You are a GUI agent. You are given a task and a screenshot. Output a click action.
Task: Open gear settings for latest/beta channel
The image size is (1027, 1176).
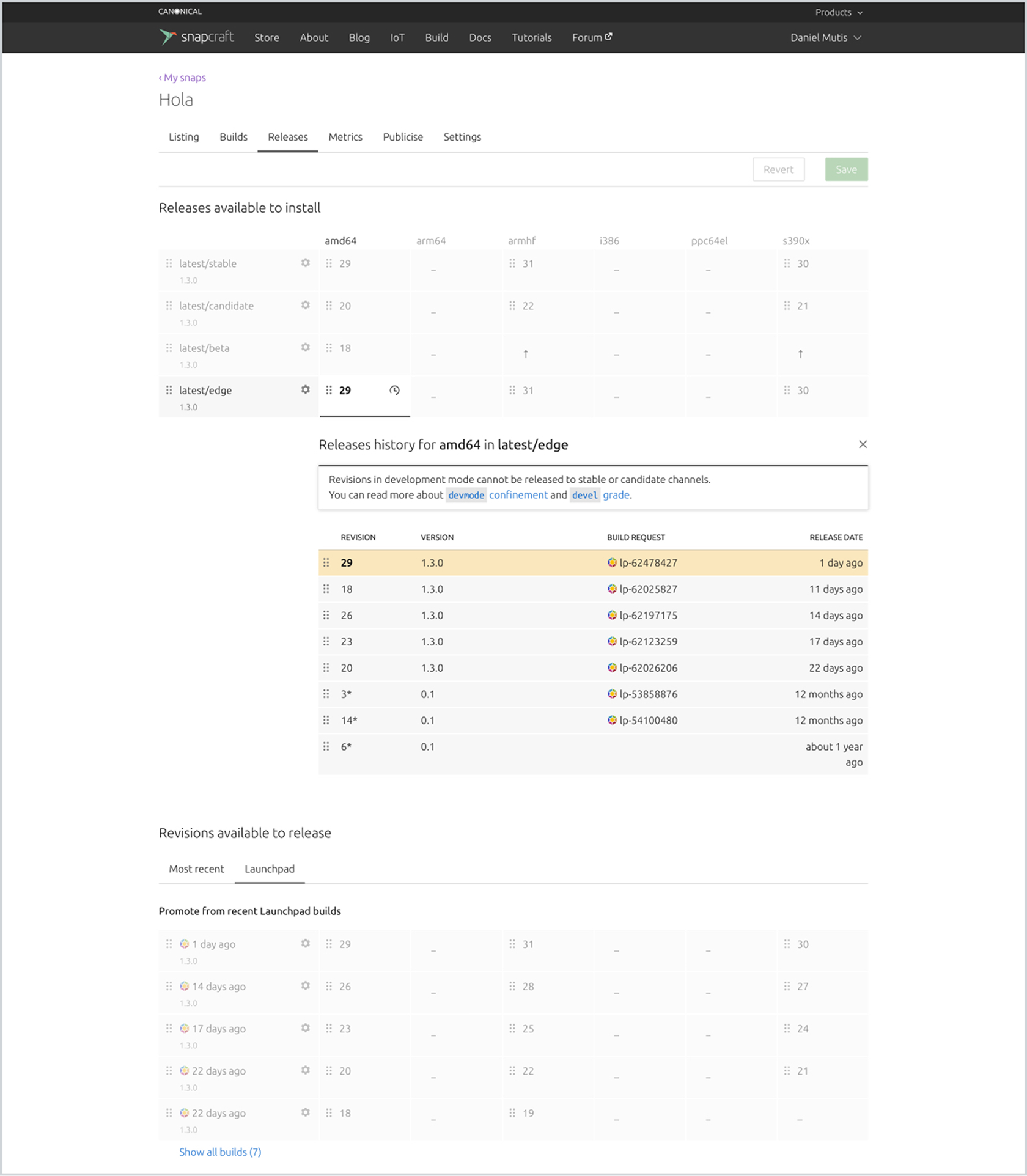click(306, 347)
